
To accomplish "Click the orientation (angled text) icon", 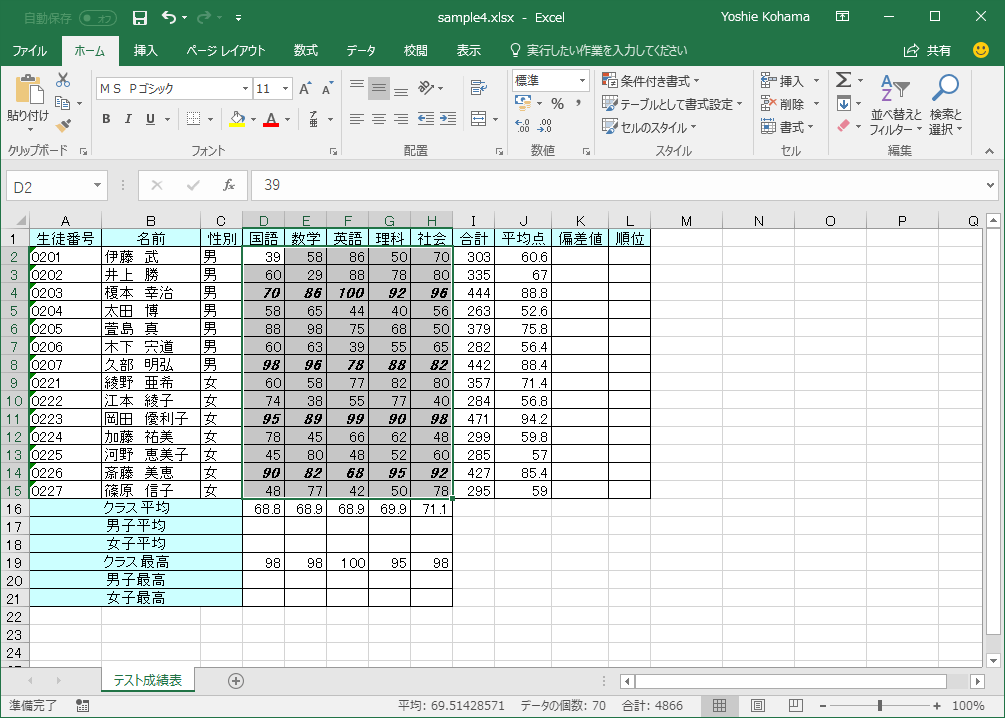I will point(426,87).
